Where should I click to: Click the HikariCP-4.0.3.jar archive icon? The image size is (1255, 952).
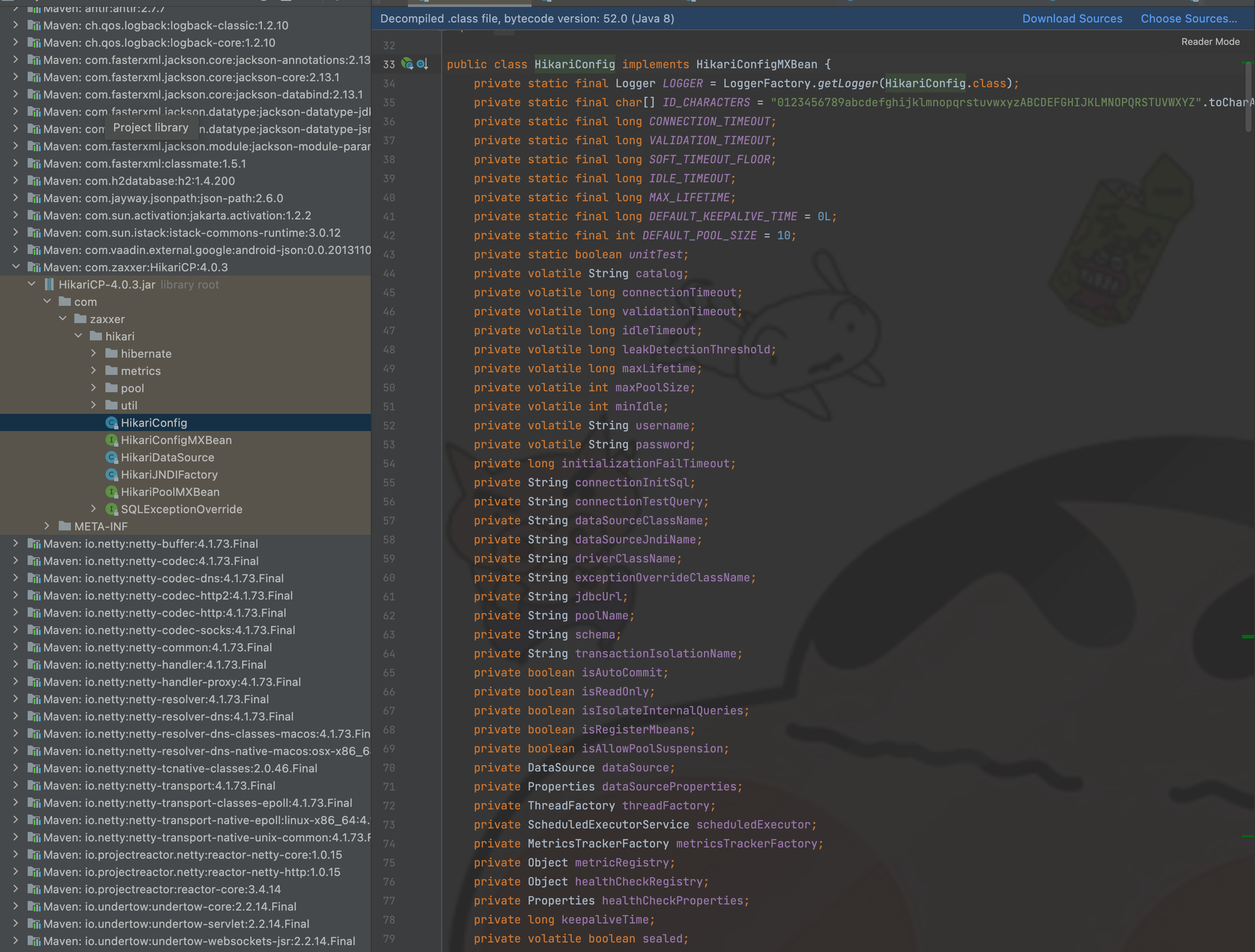[x=49, y=285]
